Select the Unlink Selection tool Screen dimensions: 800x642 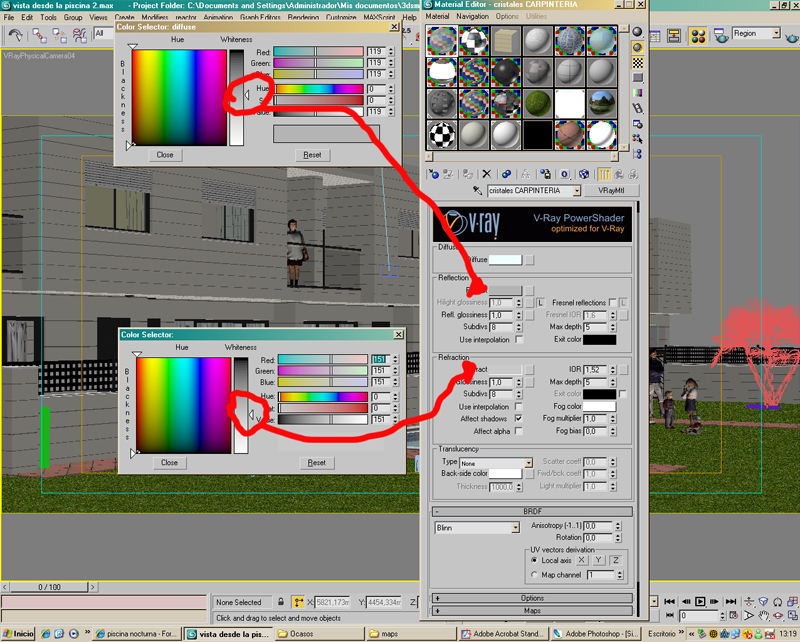pos(59,35)
